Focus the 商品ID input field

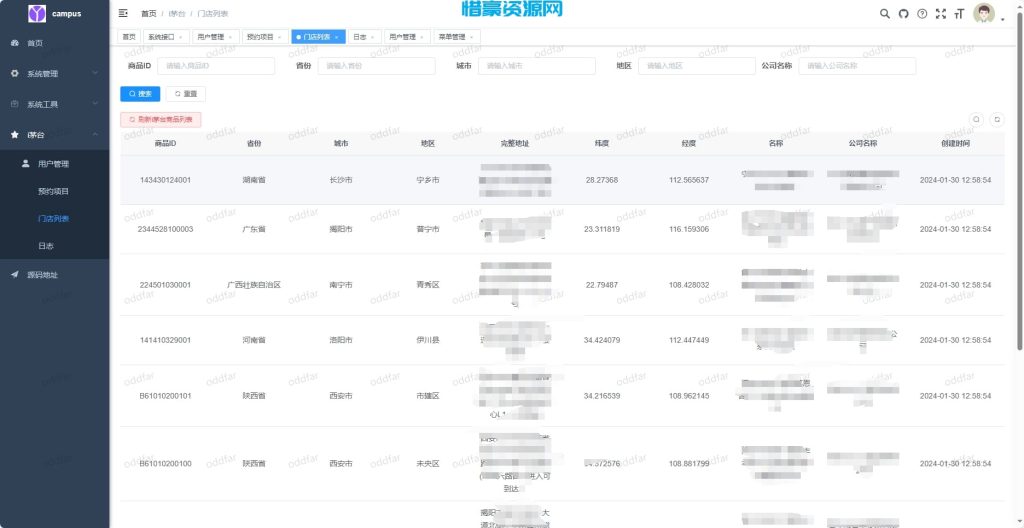click(x=216, y=66)
